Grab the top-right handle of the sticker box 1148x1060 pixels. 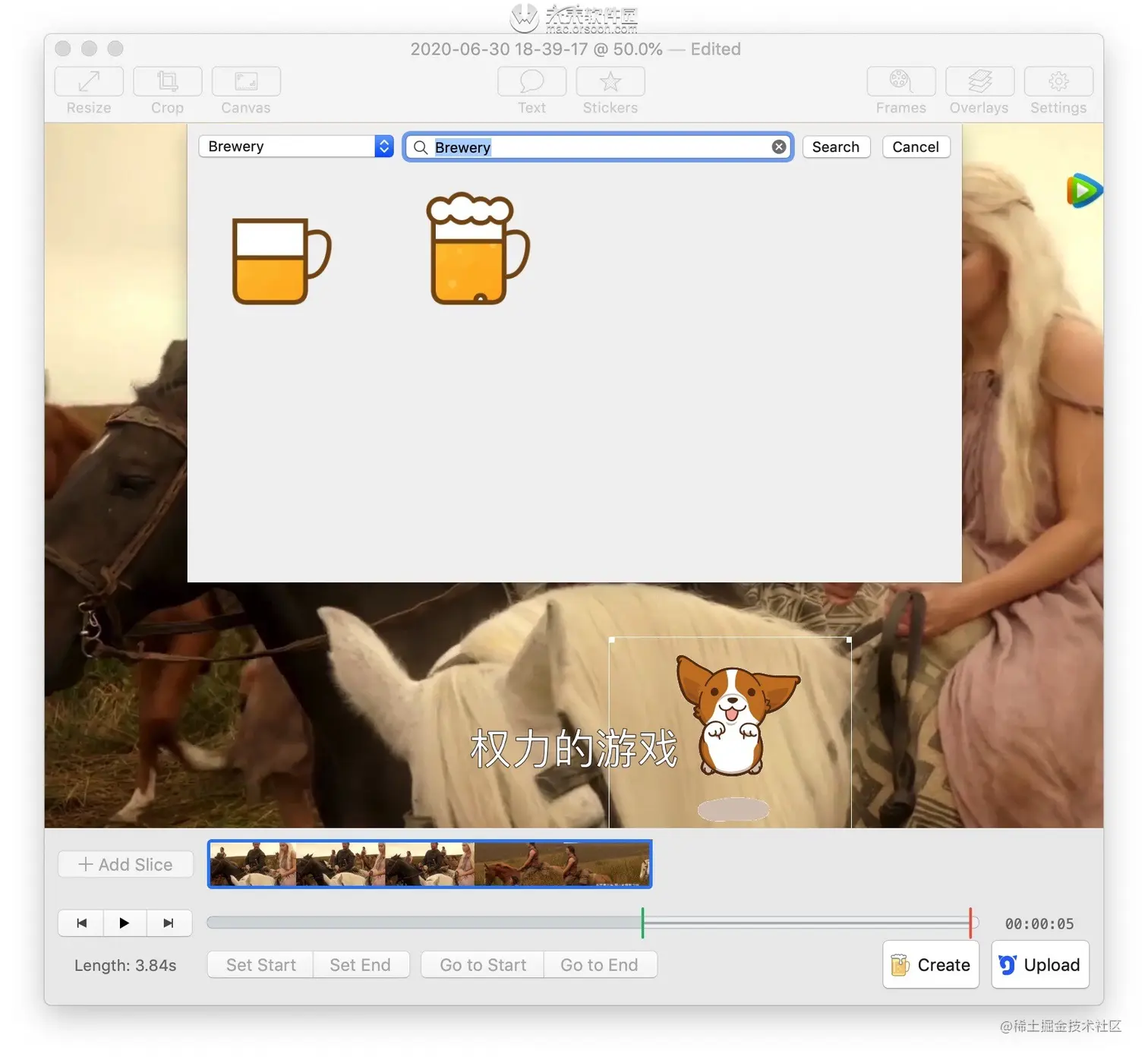pyautogui.click(x=849, y=640)
